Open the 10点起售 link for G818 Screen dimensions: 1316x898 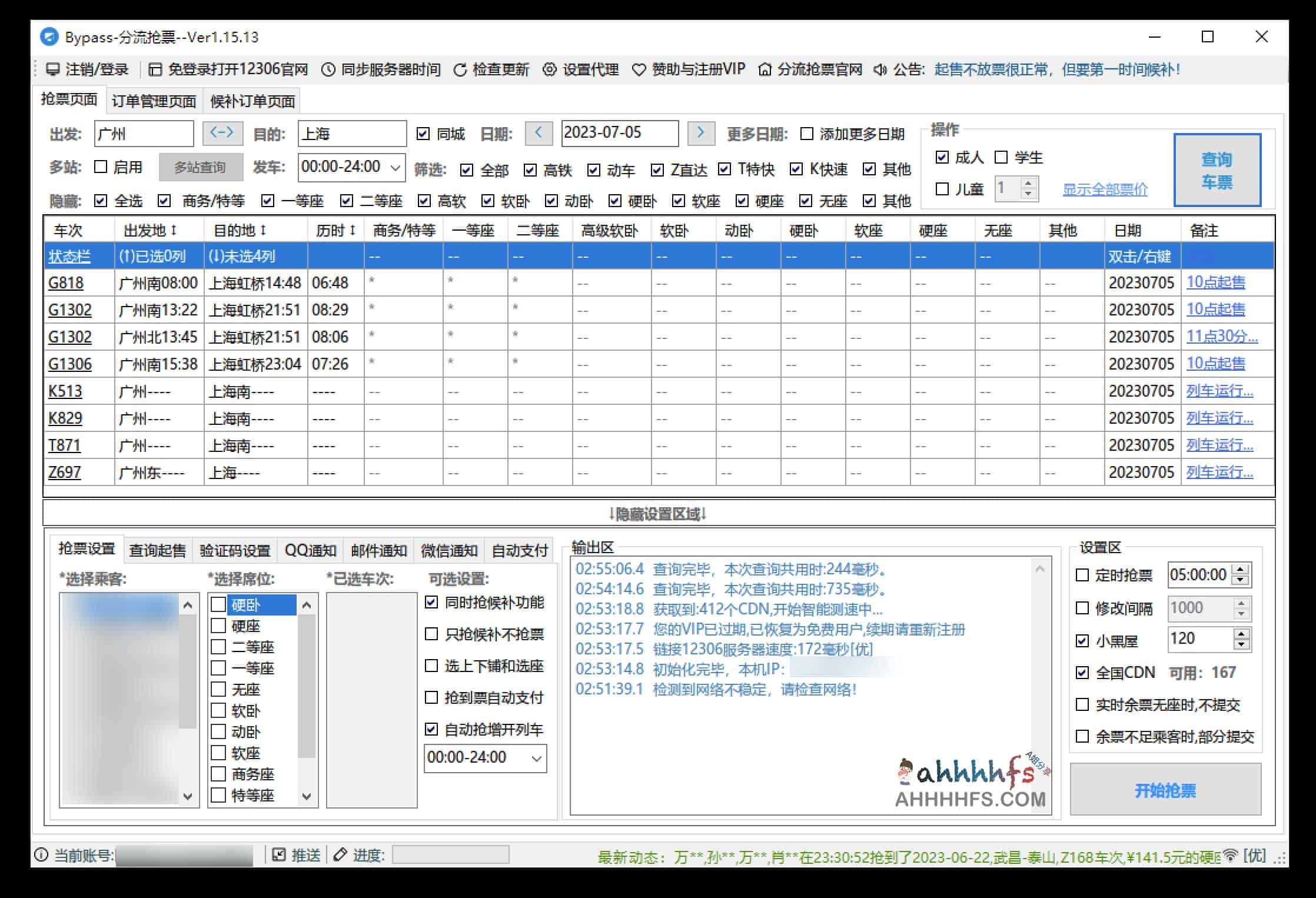coord(1215,282)
